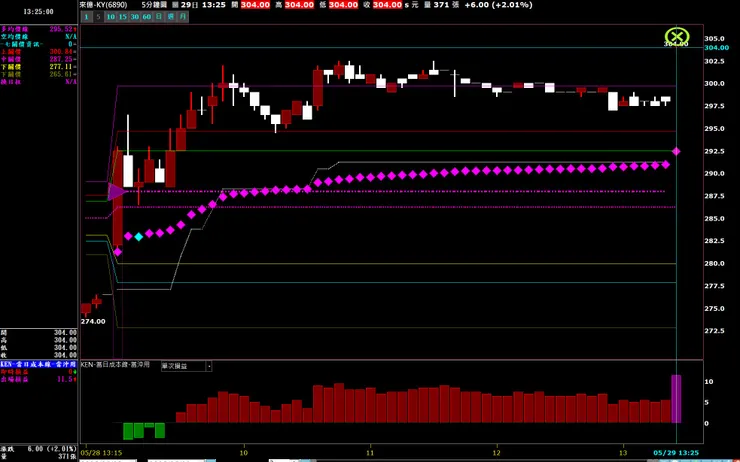Select the 上關價 300.84 row
This screenshot has height=462, width=740.
39,51
